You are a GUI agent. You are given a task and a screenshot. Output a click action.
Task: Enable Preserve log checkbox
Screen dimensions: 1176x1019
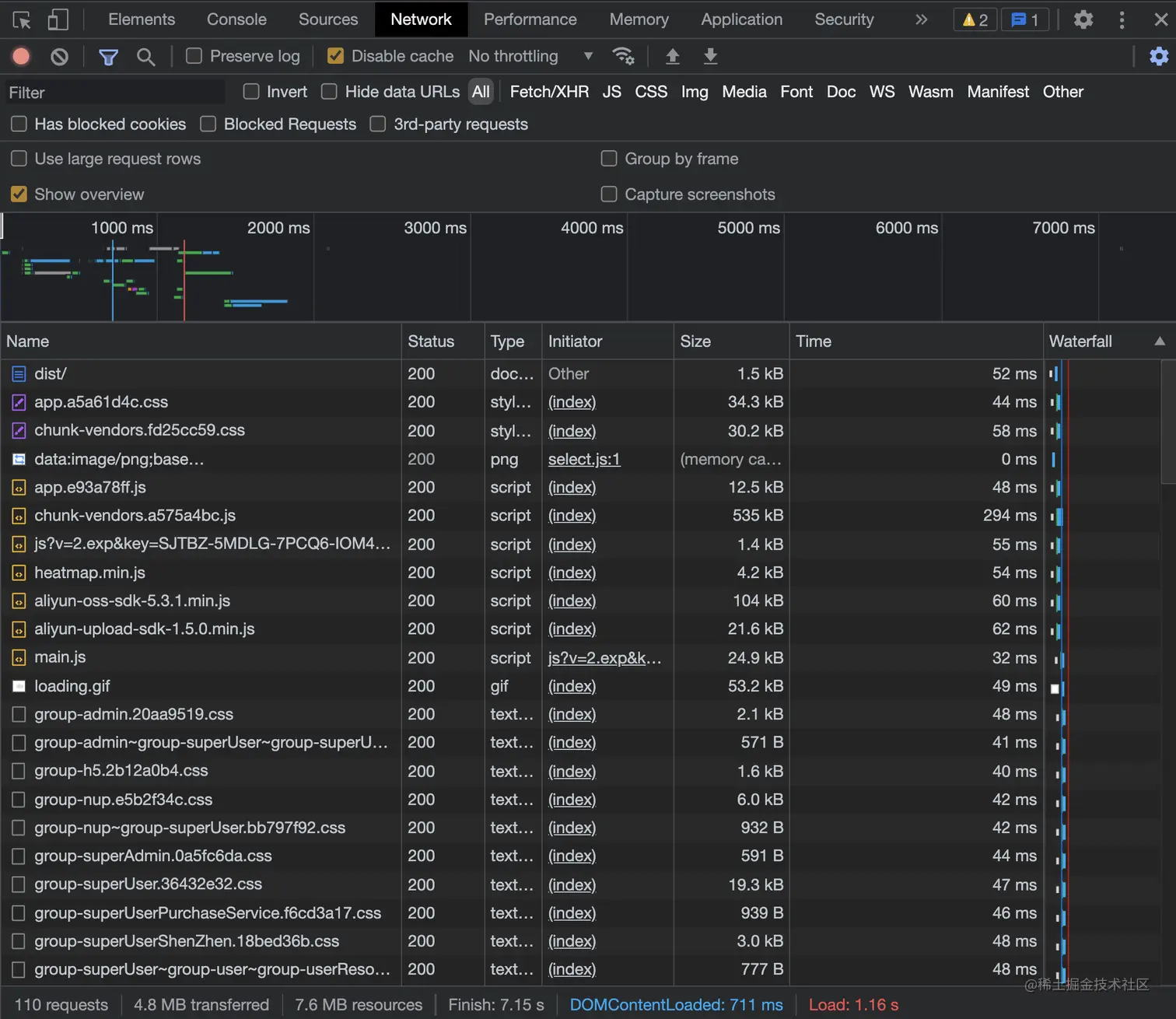coord(194,56)
